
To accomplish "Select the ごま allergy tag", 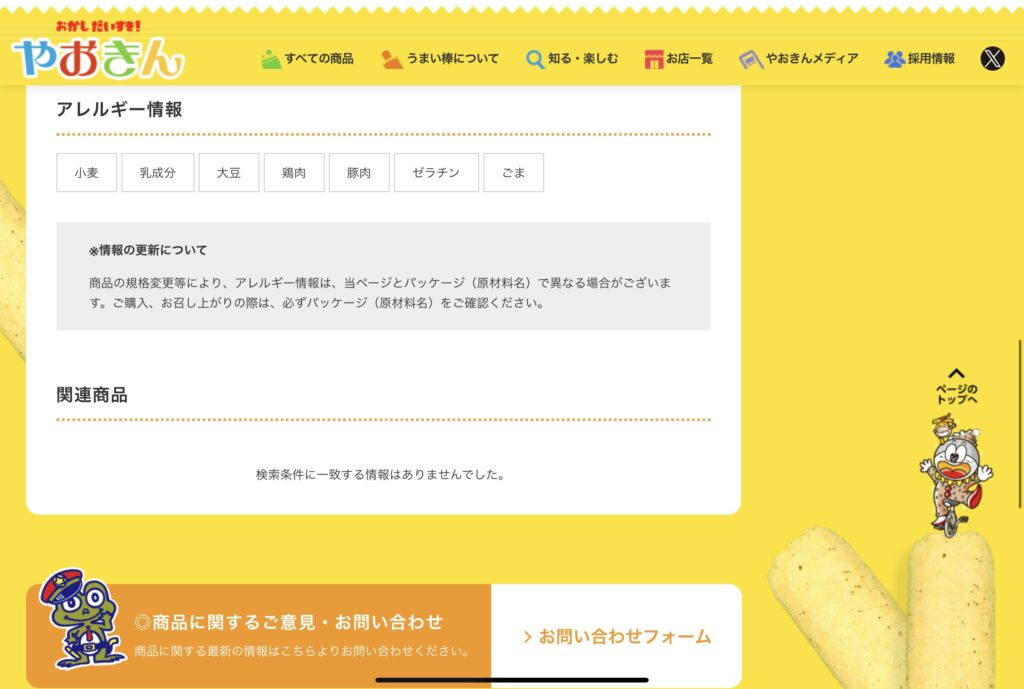I will pos(513,172).
